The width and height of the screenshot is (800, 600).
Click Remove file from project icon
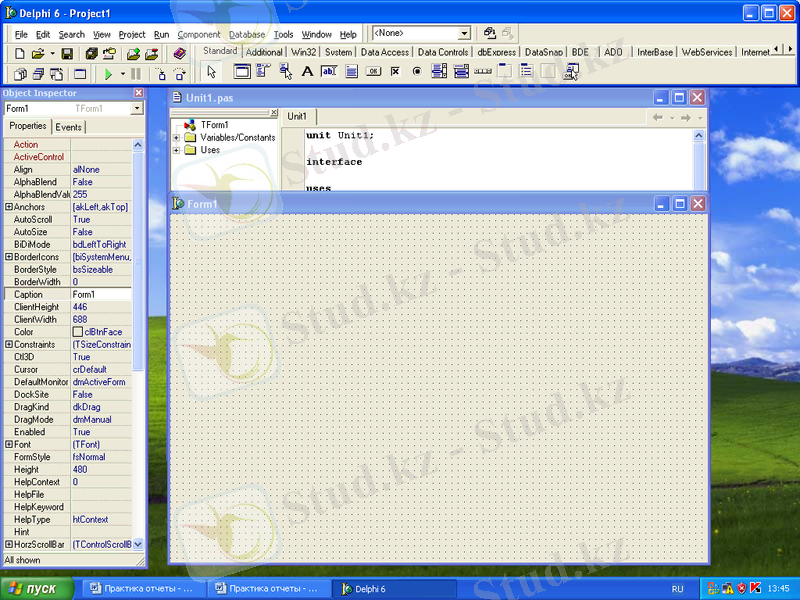152,54
